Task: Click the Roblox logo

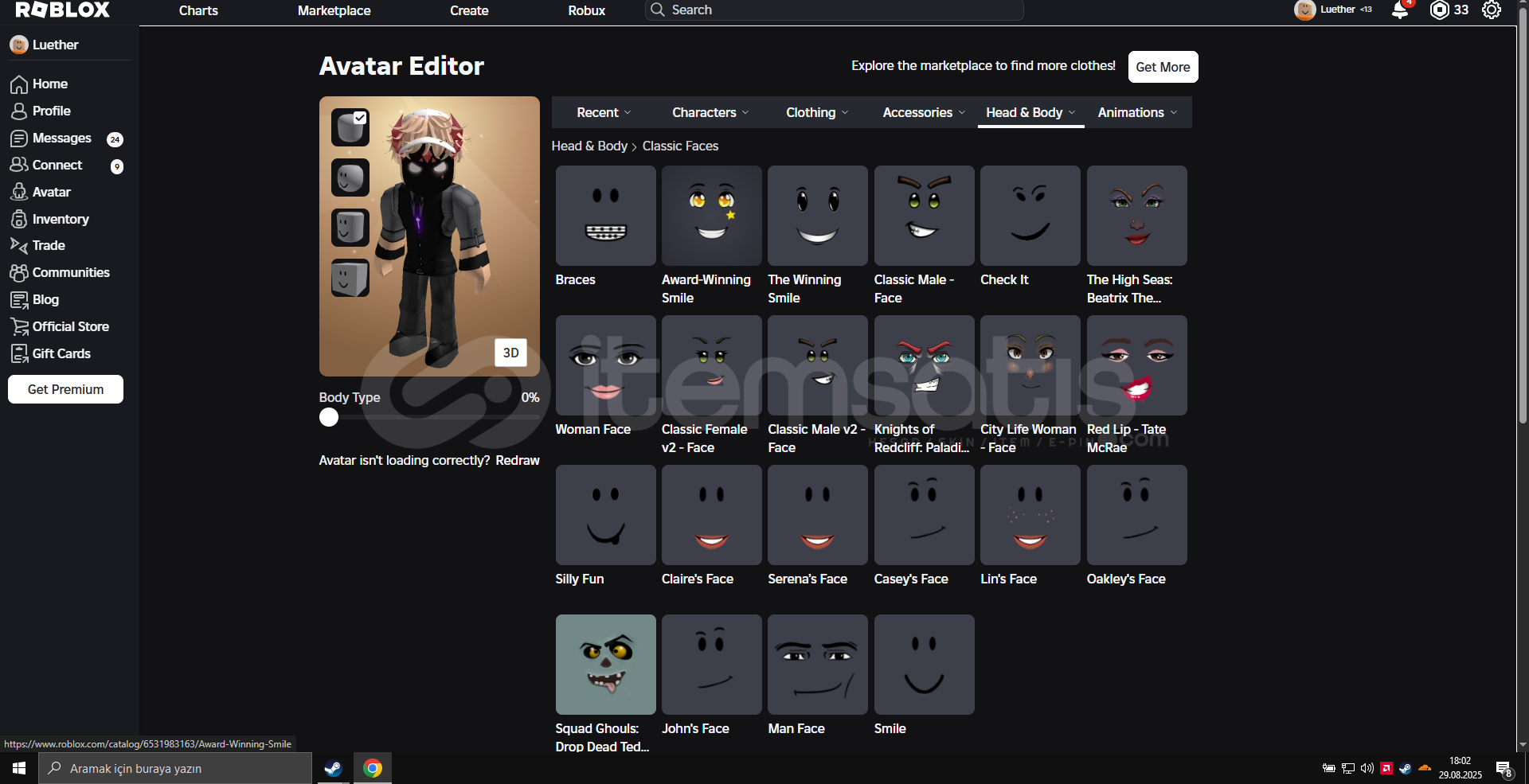Action: 63,10
